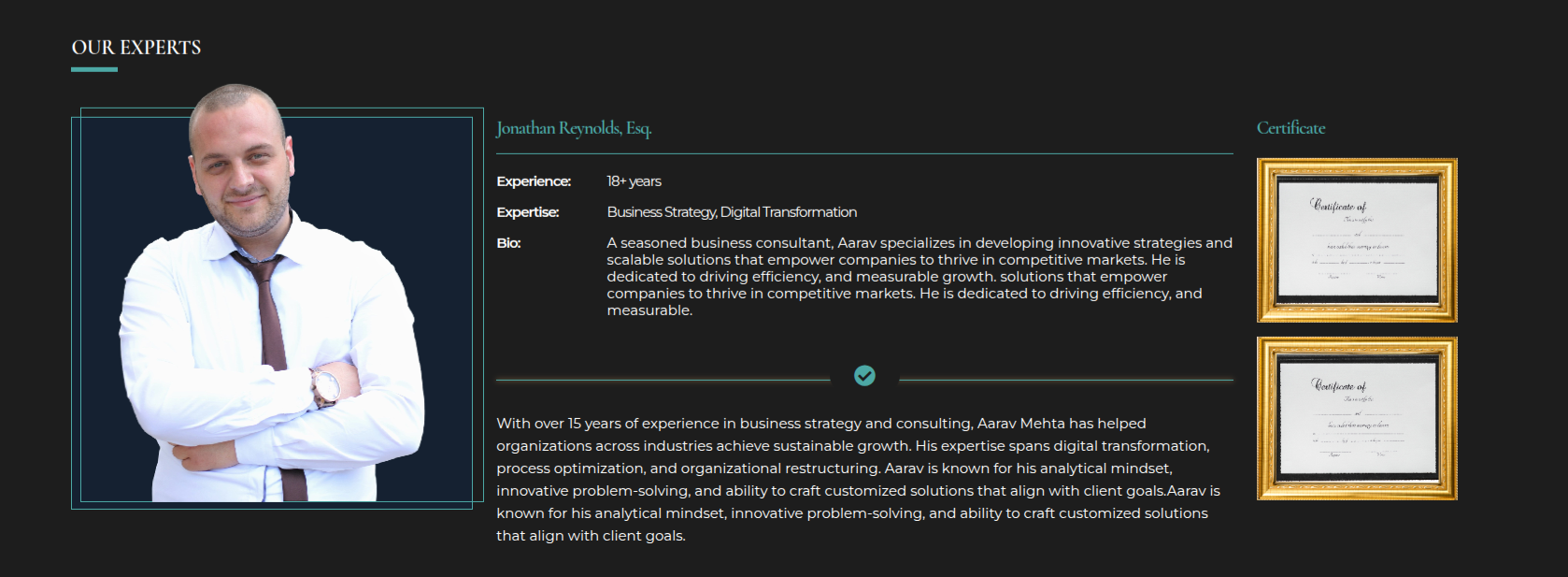Select the name Jonathan Reynolds, Esq.

click(574, 128)
